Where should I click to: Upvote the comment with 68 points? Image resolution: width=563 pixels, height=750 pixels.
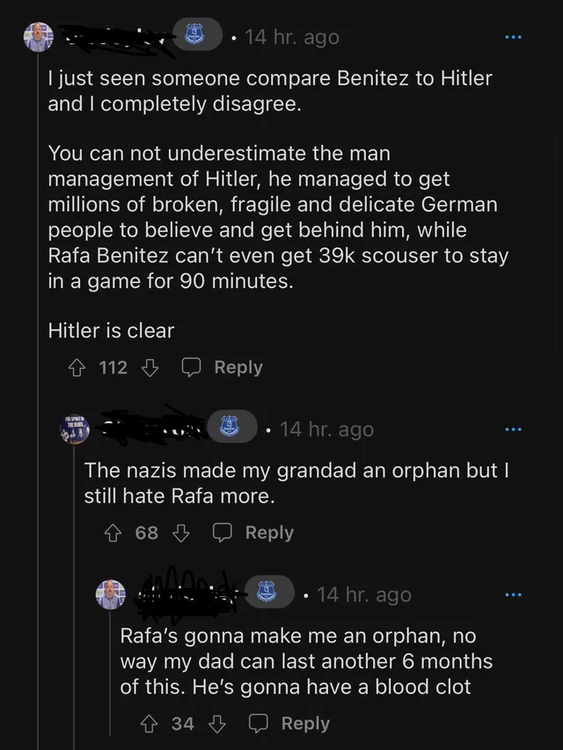pyautogui.click(x=112, y=533)
